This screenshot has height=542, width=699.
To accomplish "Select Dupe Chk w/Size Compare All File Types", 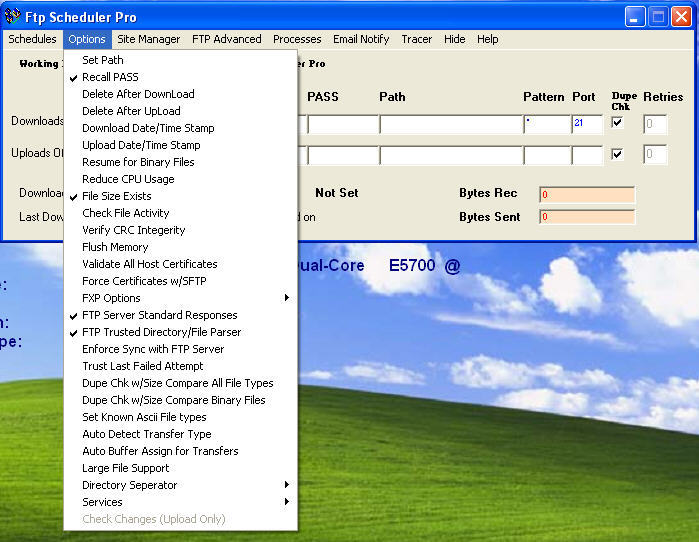I will 181,383.
